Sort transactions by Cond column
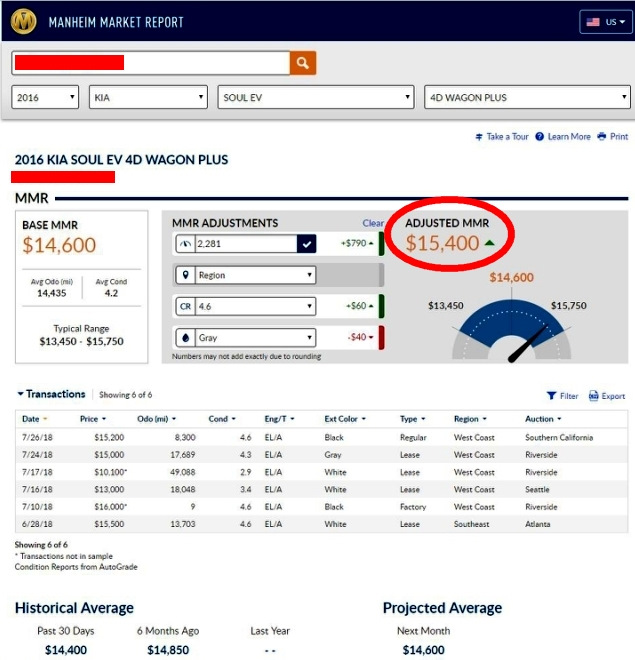The width and height of the screenshot is (635, 660). click(x=222, y=419)
